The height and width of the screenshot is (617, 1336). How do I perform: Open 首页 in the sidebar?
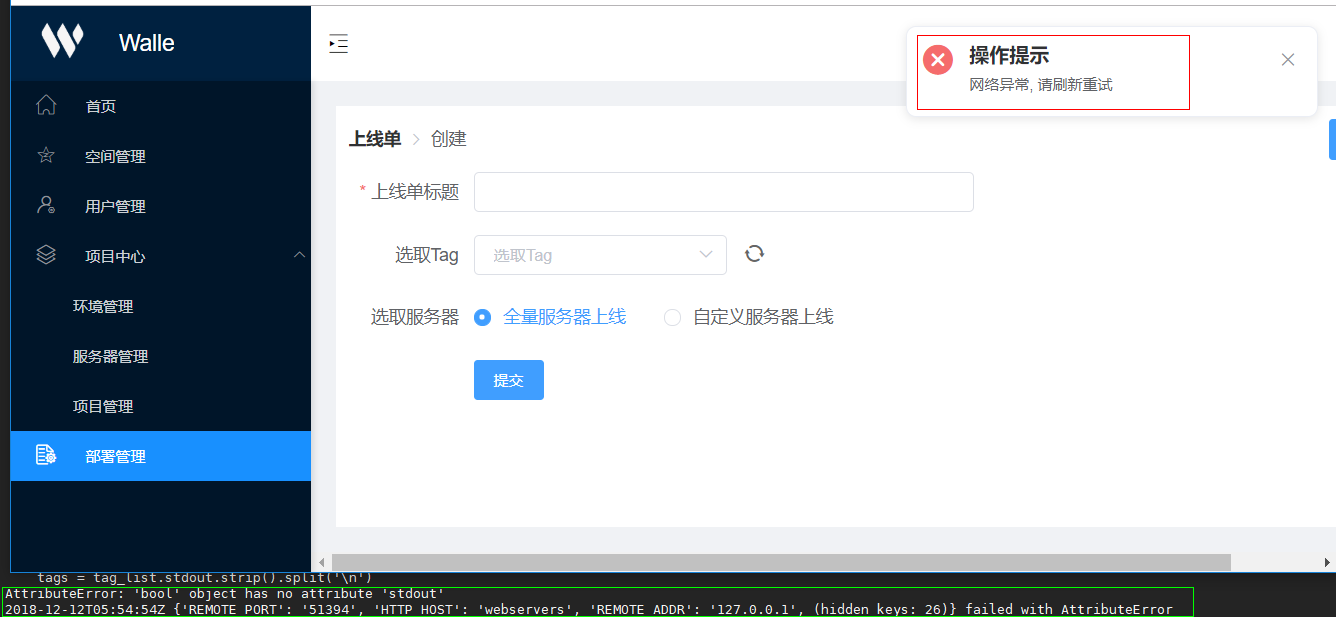click(161, 106)
